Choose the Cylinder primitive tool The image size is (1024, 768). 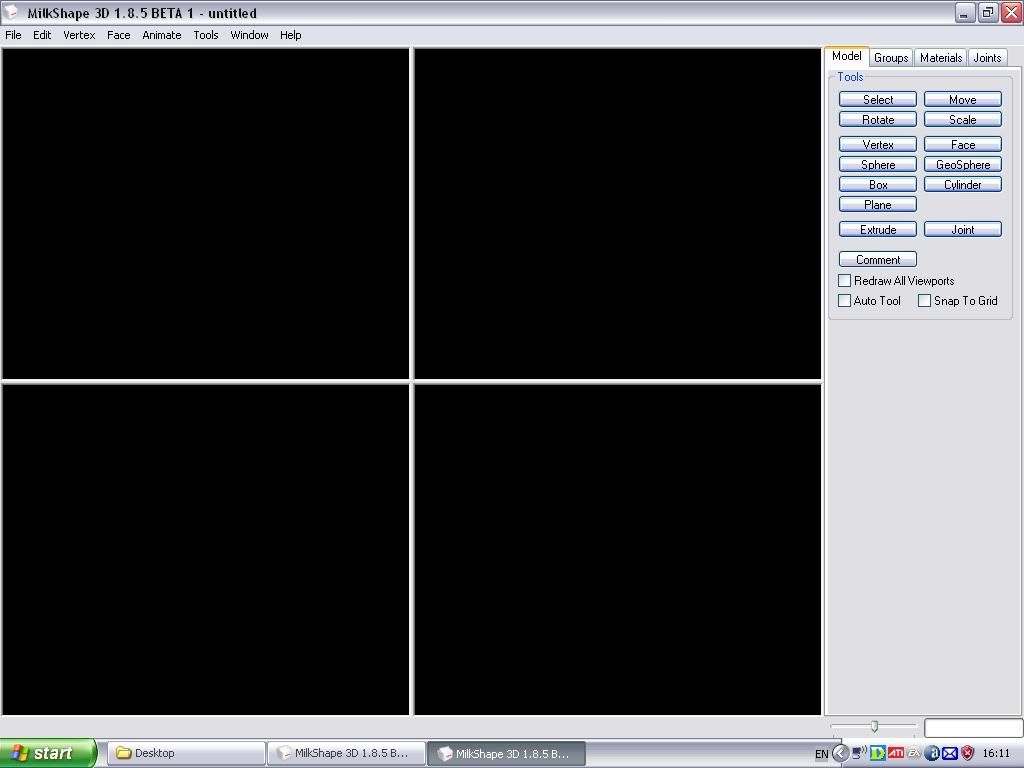(x=963, y=185)
